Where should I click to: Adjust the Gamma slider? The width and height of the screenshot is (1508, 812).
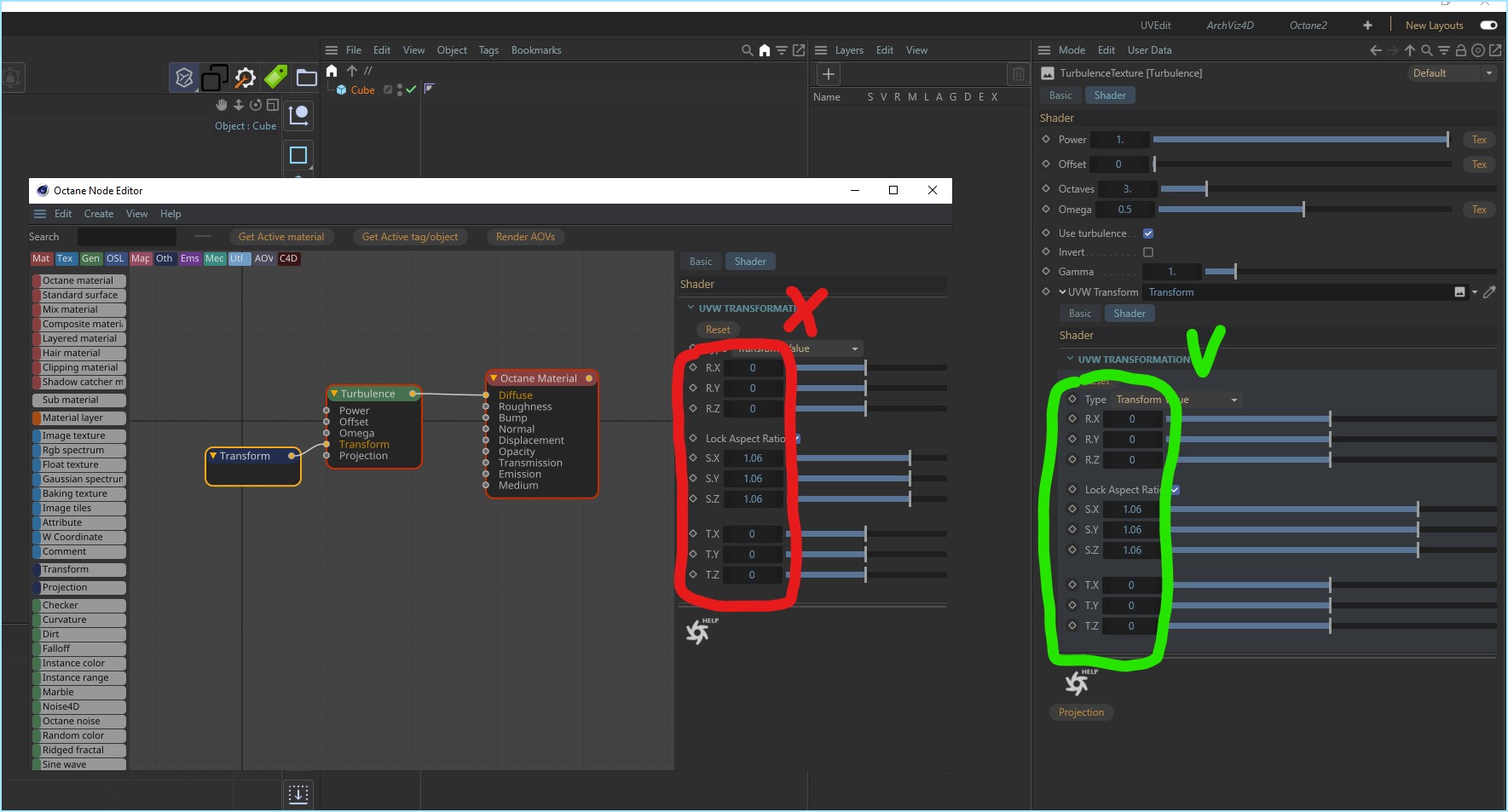click(1350, 272)
